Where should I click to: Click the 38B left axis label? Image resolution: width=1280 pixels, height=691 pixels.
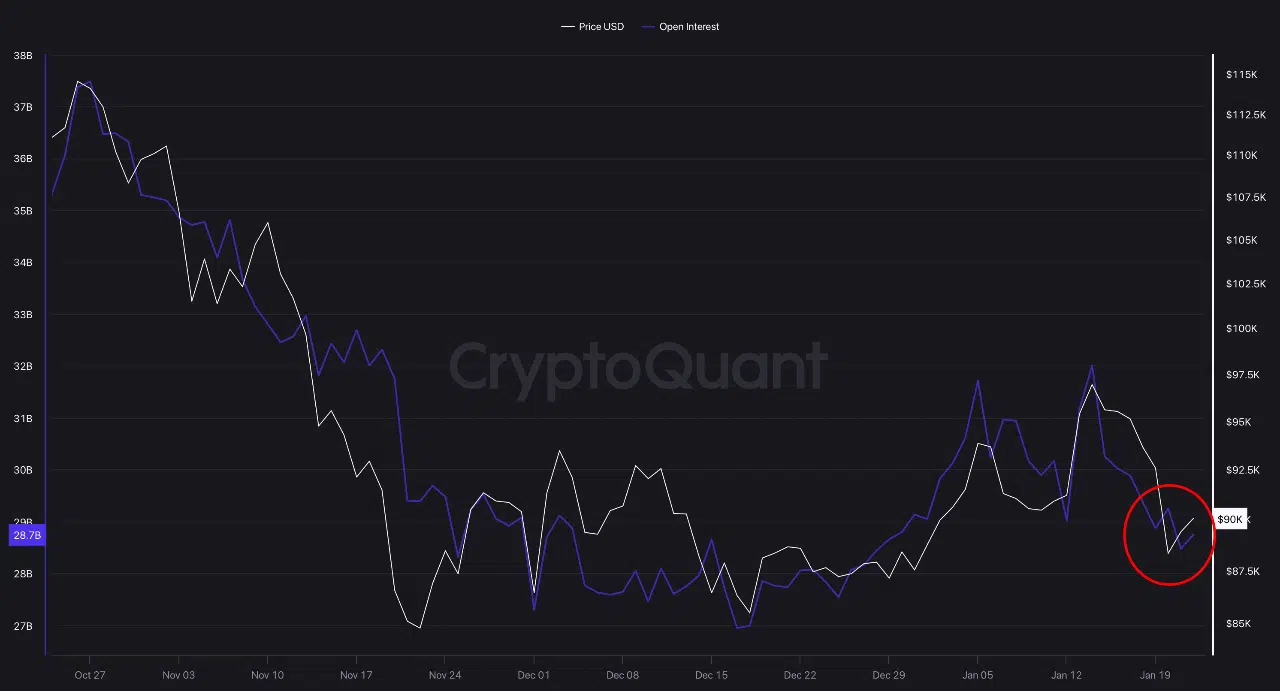[23, 56]
